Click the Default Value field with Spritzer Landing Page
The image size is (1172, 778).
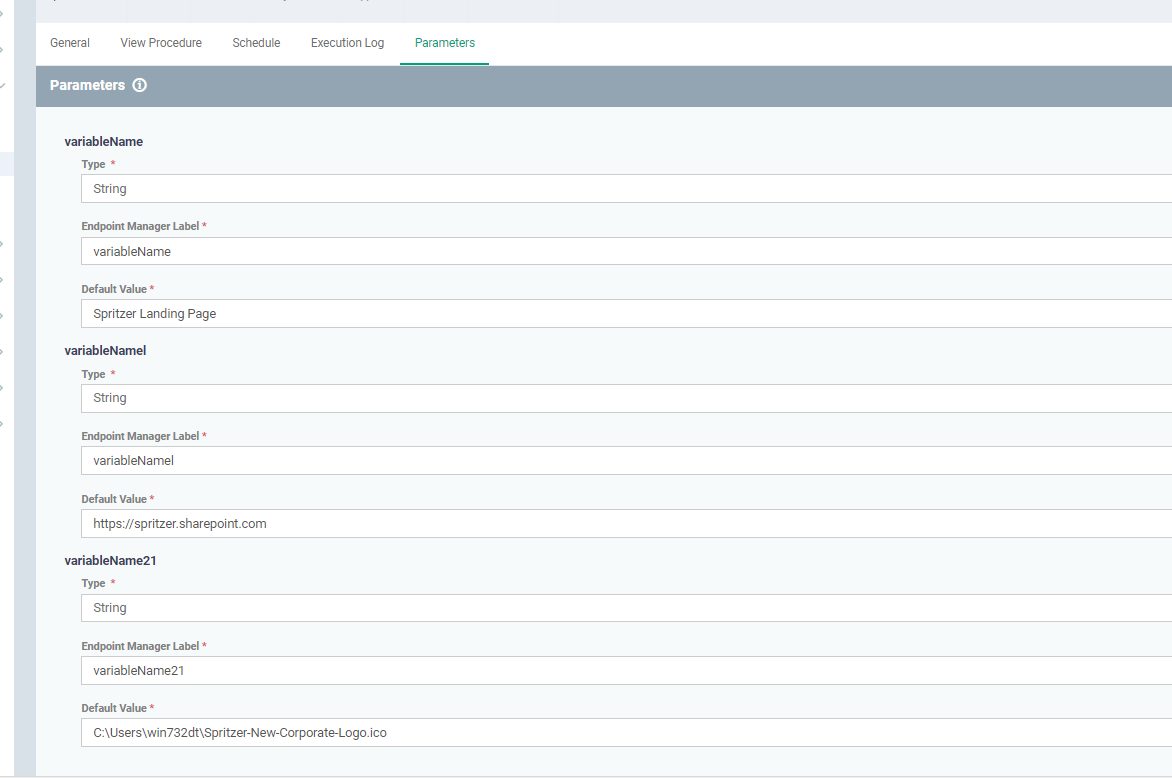coord(626,314)
